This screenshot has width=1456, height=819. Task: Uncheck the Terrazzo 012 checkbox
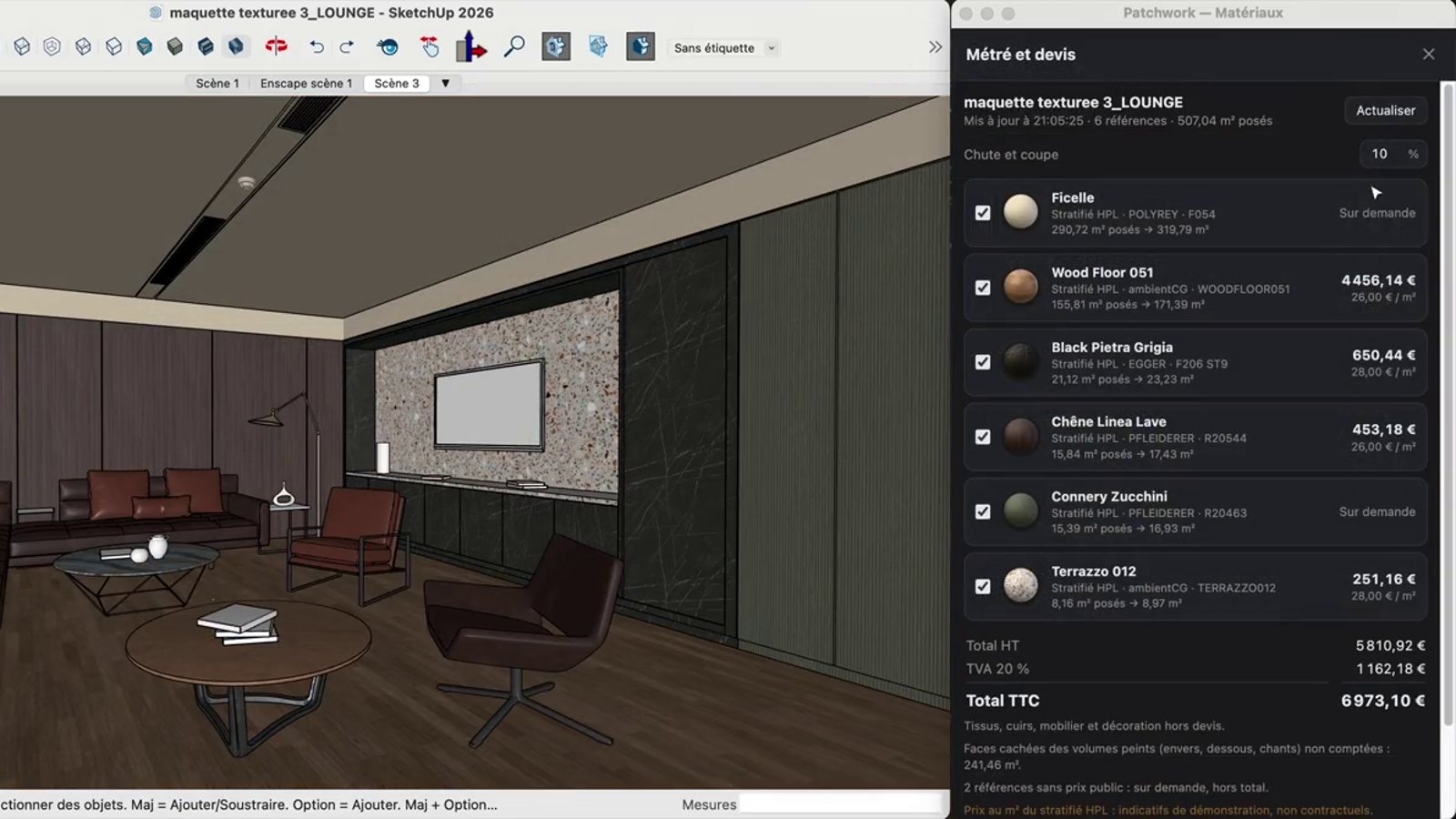tap(983, 587)
